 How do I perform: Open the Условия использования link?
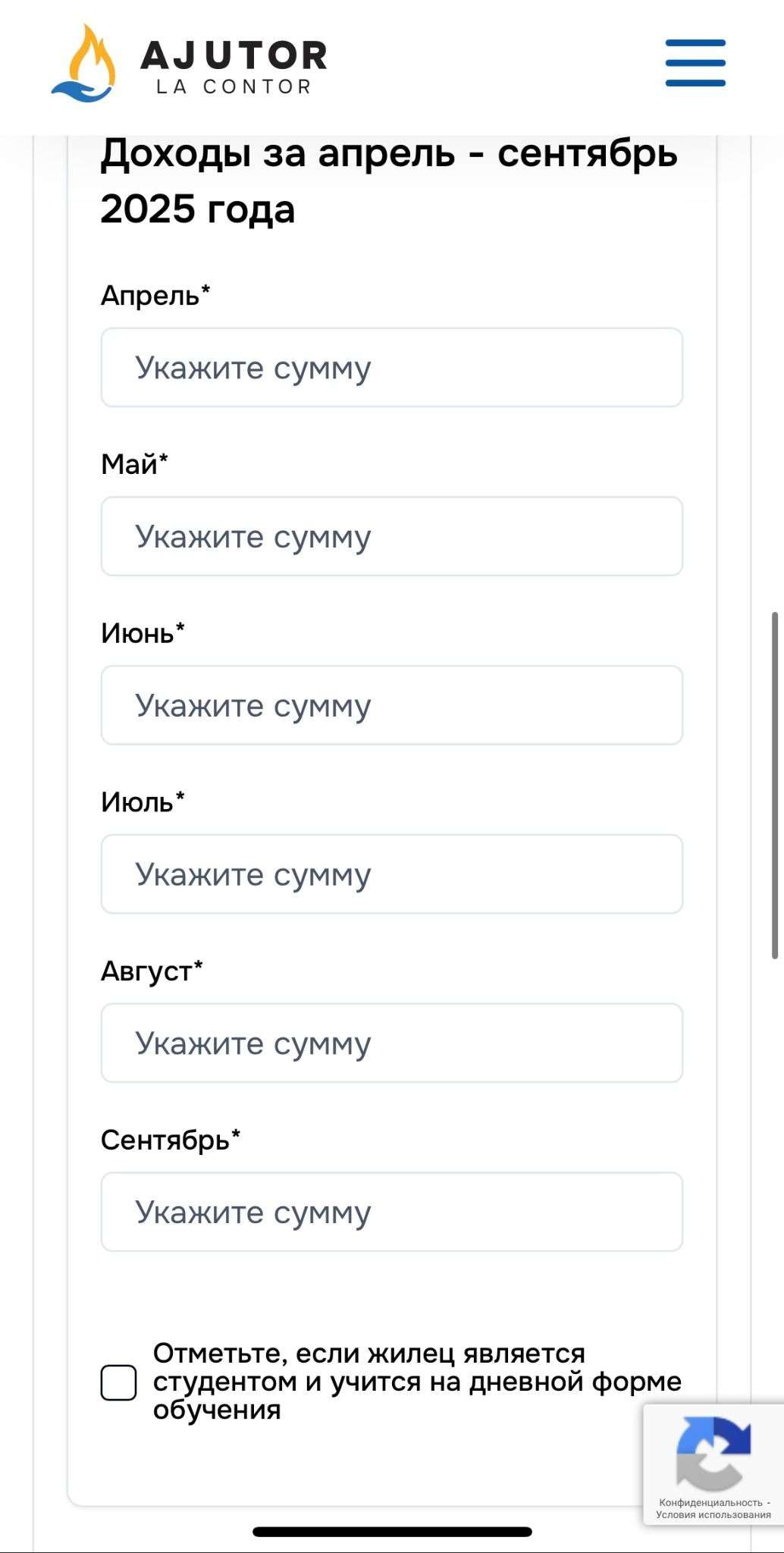[713, 1514]
